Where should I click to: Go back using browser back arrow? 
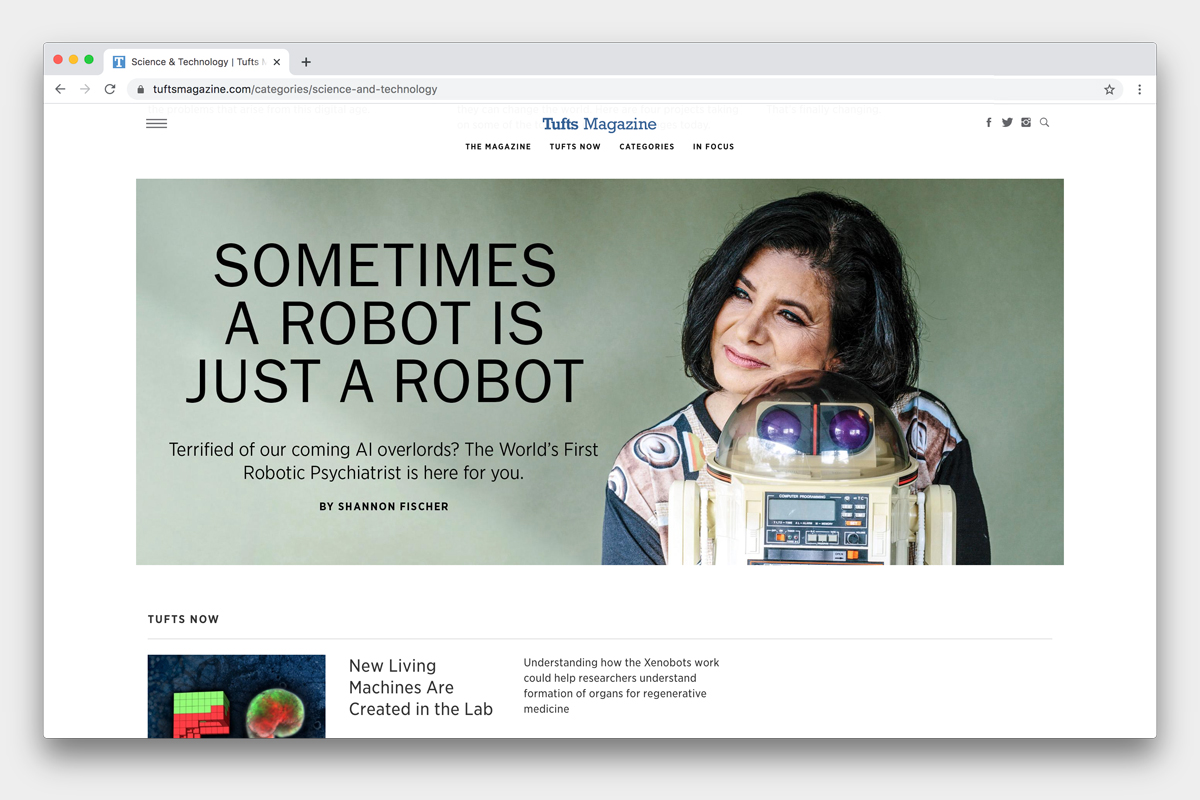60,89
